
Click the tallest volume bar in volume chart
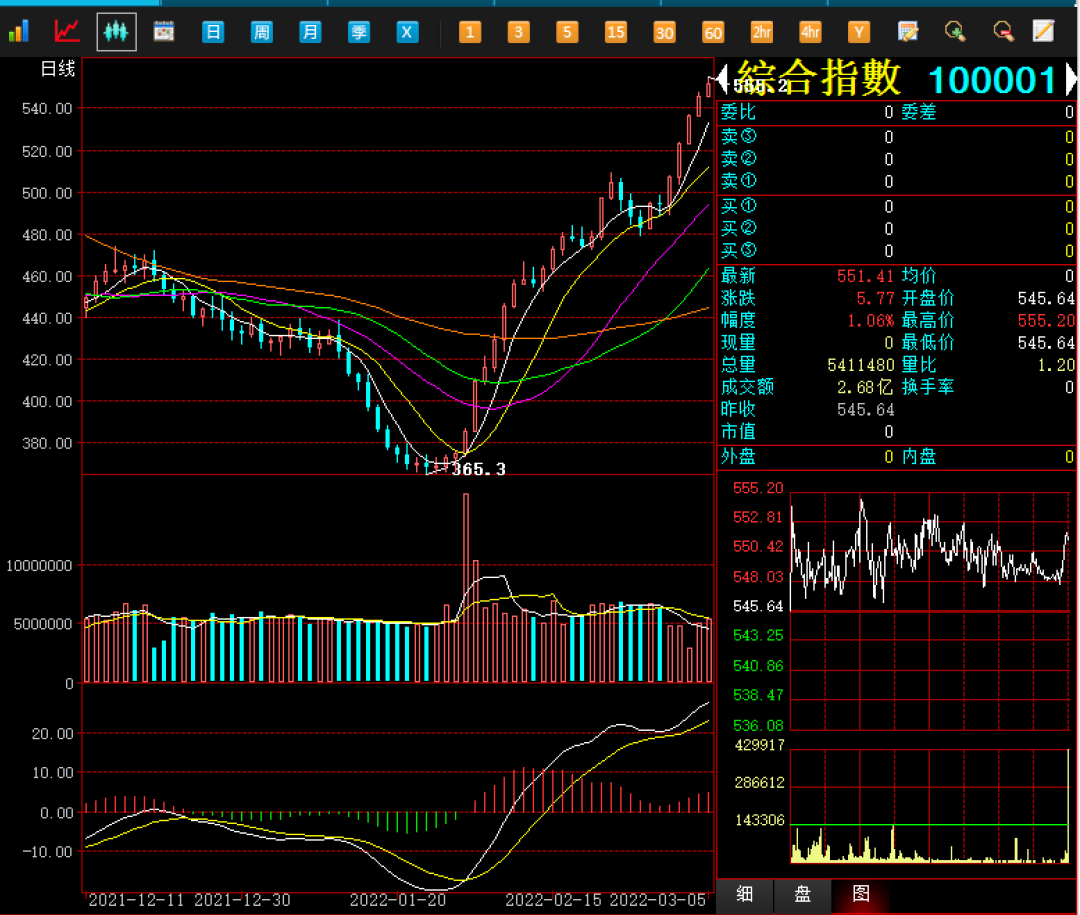coord(466,588)
